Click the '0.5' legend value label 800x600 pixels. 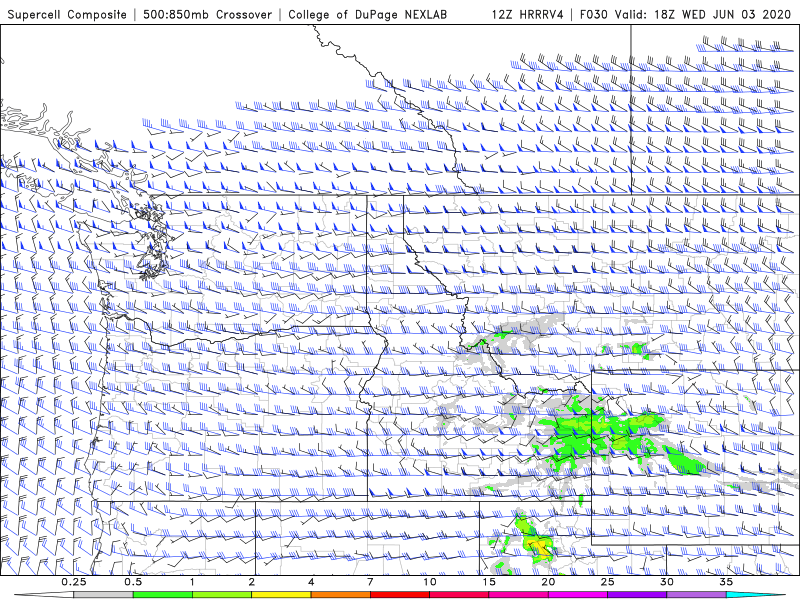coord(133,582)
